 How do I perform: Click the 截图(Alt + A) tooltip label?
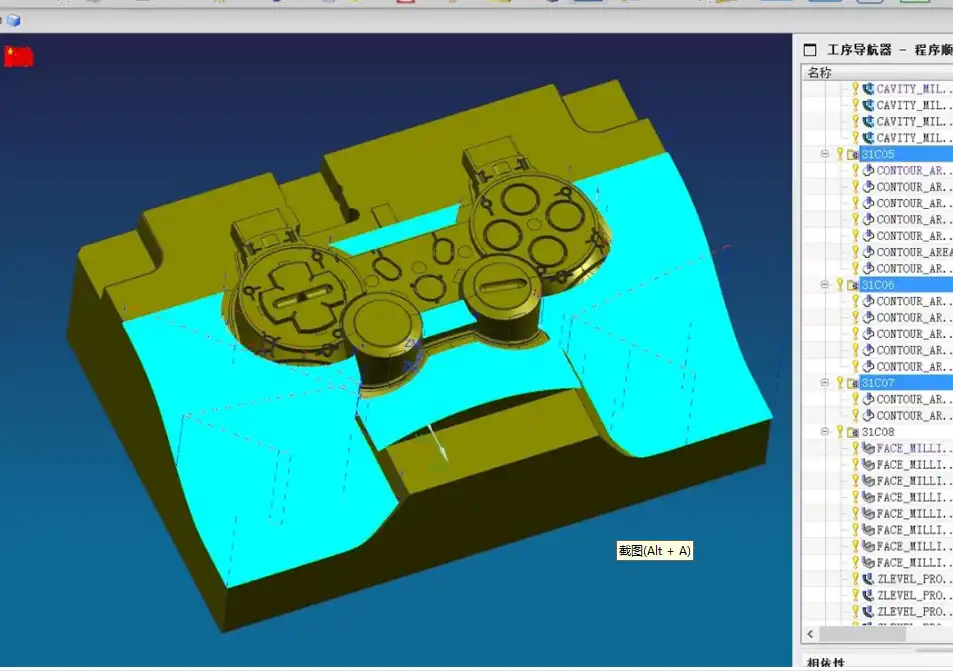tap(654, 550)
